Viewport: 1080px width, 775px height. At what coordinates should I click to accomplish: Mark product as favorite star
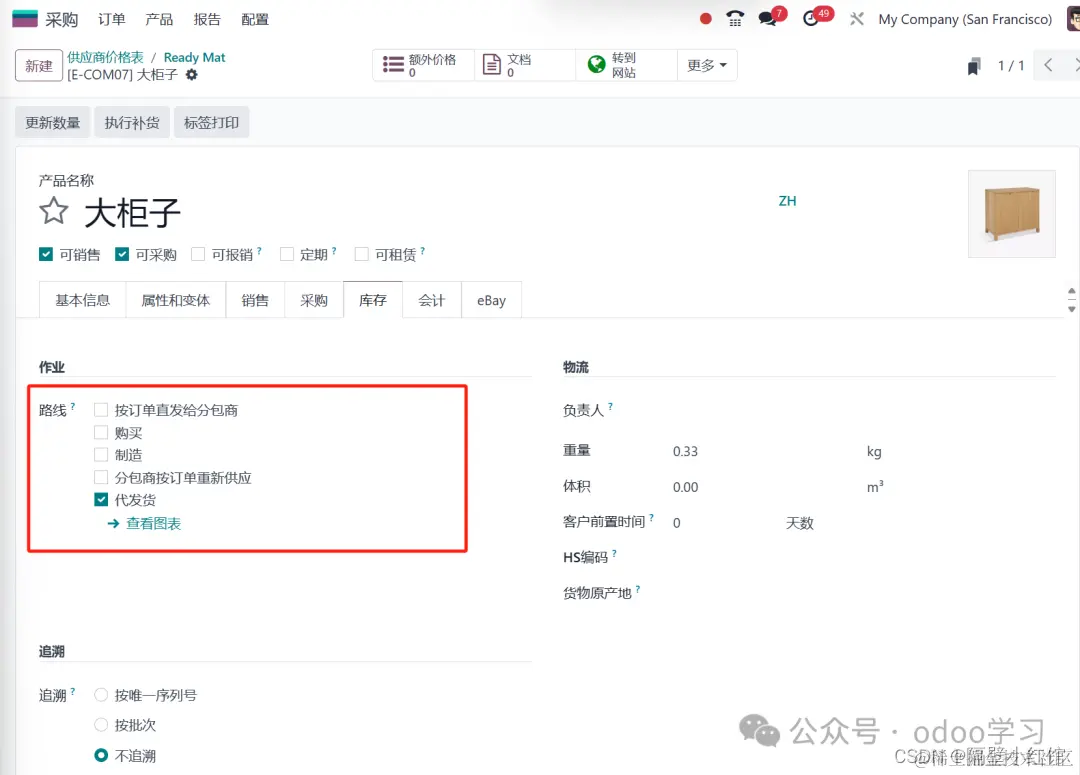(54, 211)
